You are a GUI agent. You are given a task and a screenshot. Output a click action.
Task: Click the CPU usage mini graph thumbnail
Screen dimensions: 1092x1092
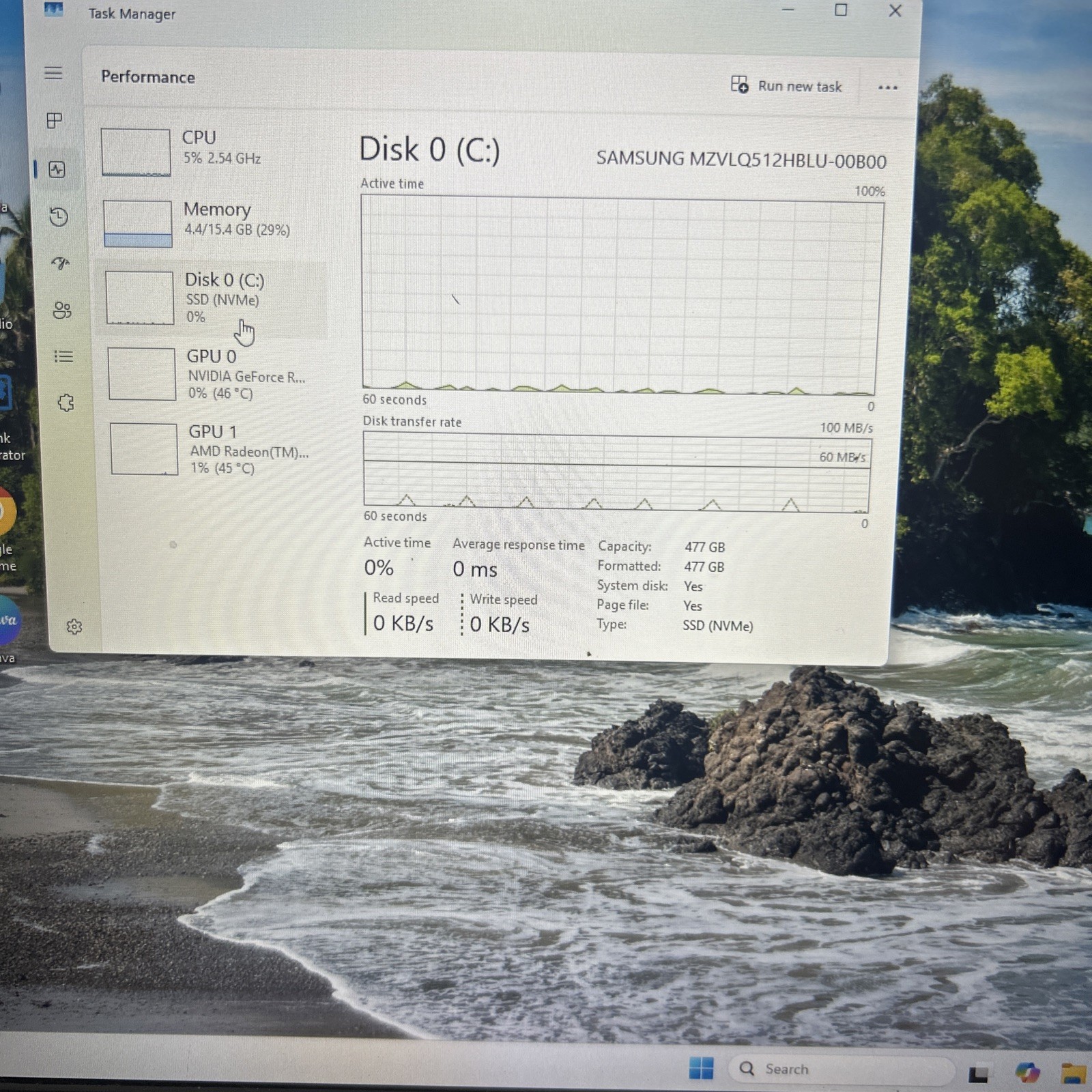tap(136, 152)
